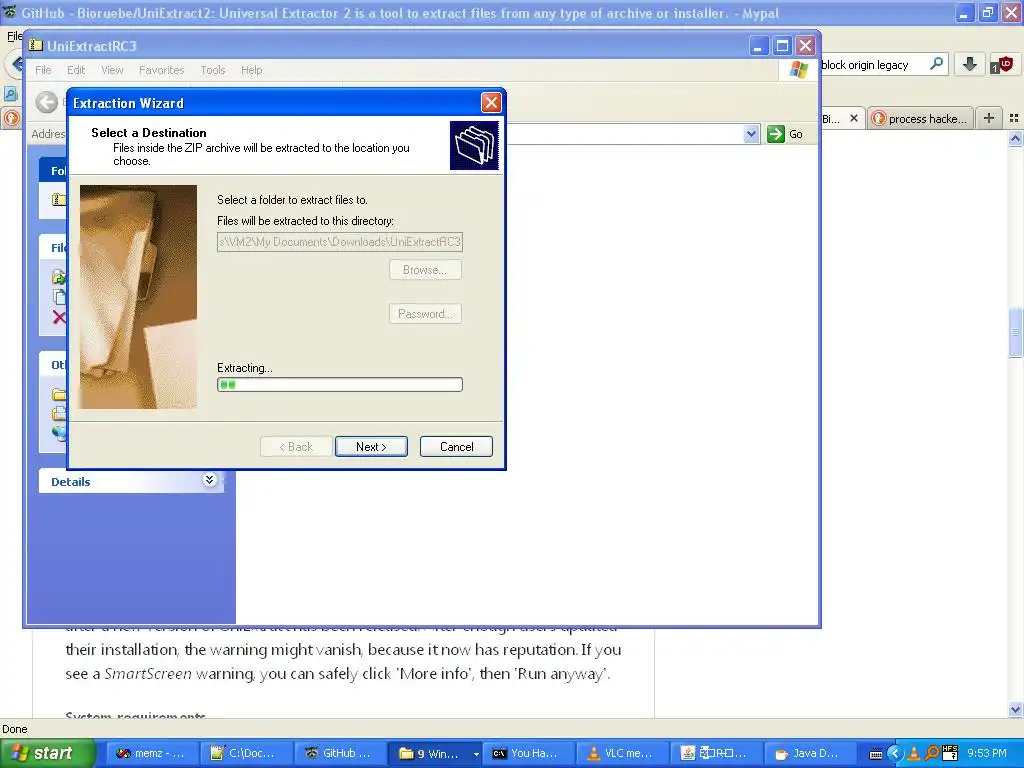
Task: Click the Details panel header
Action: 131,481
